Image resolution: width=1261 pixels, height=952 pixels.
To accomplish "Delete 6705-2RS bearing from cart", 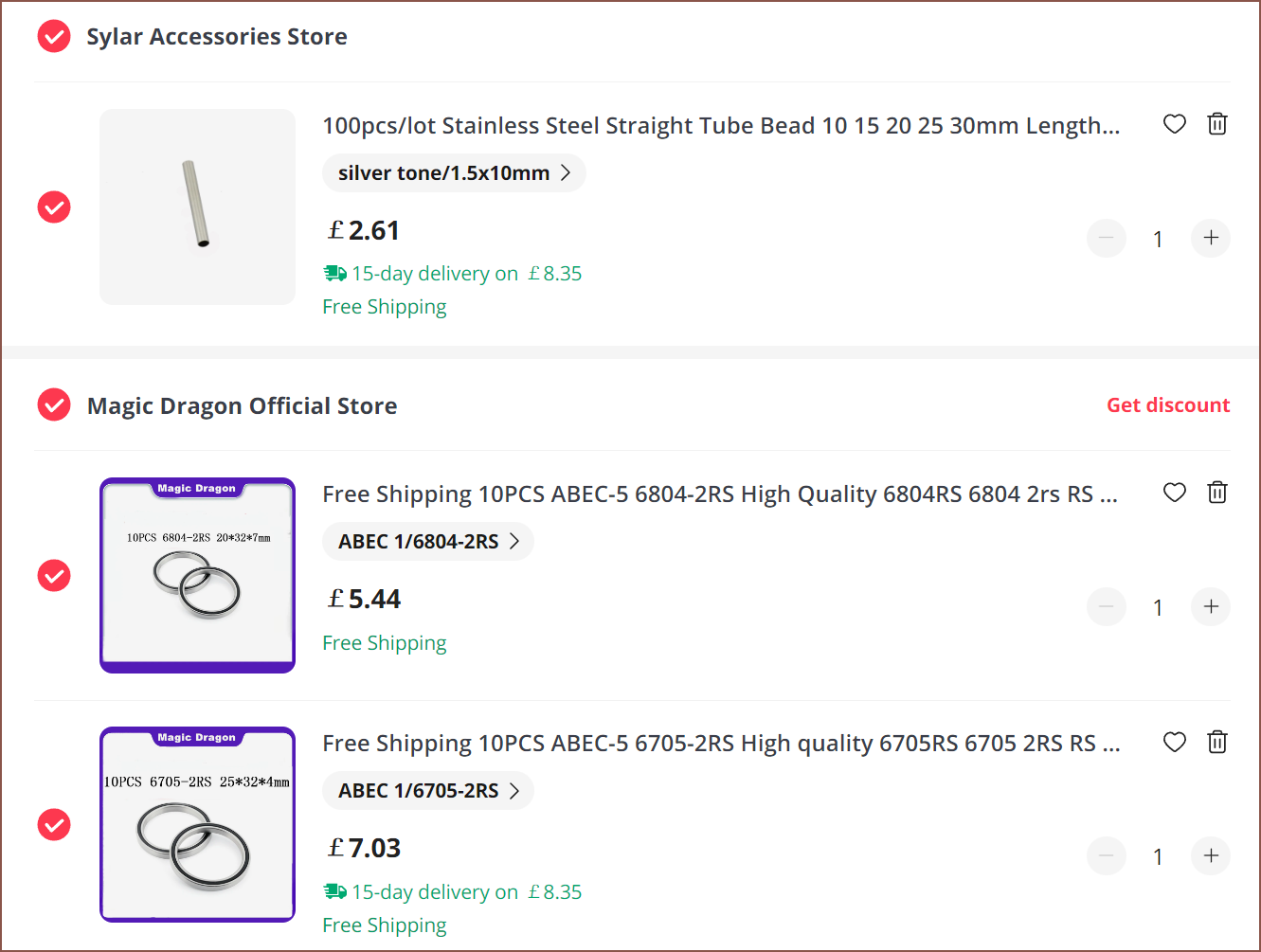I will click(x=1217, y=742).
